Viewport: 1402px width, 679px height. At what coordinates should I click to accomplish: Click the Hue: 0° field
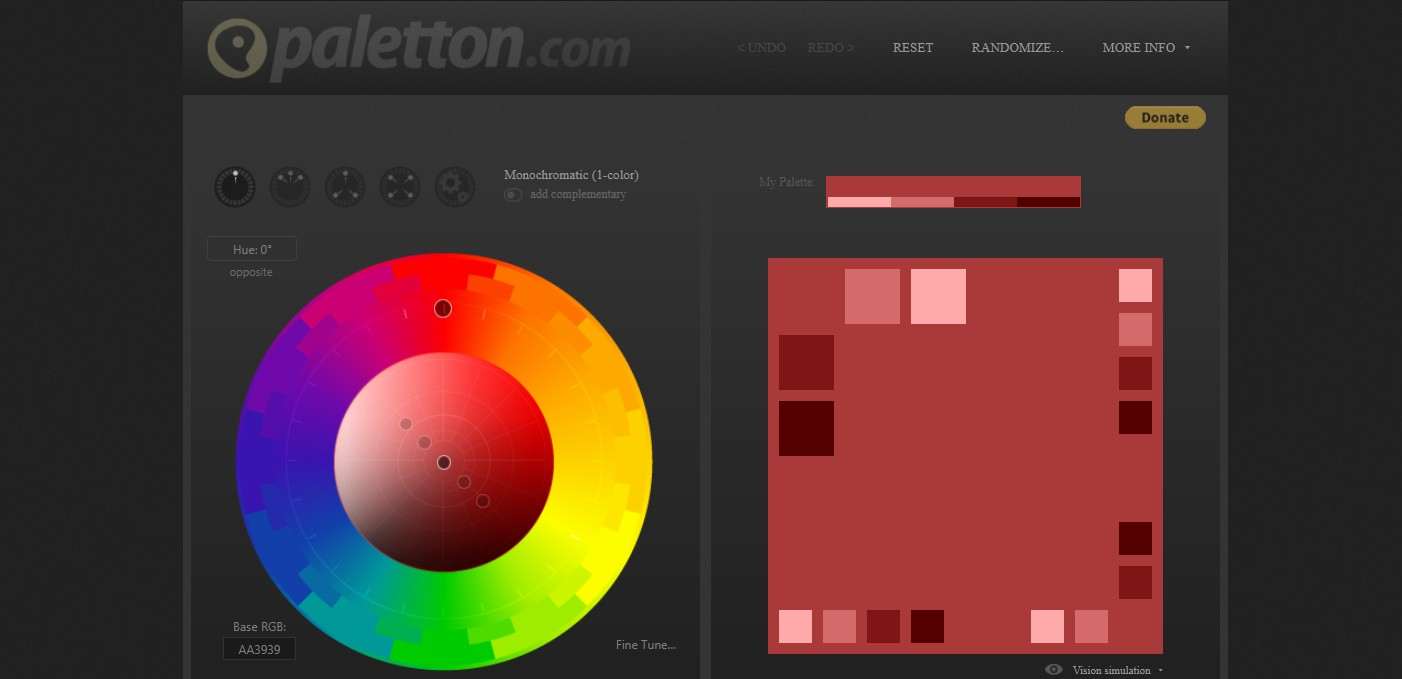[252, 249]
